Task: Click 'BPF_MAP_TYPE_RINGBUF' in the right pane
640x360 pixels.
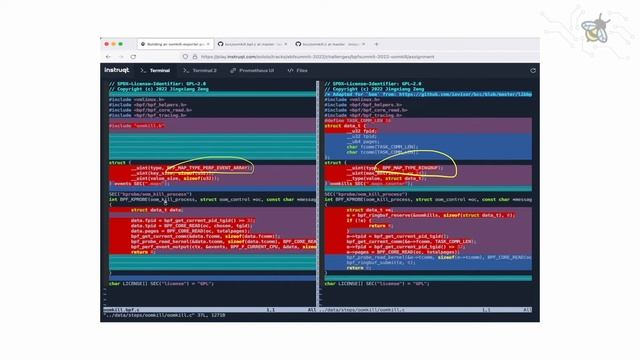Action: pyautogui.click(x=411, y=168)
